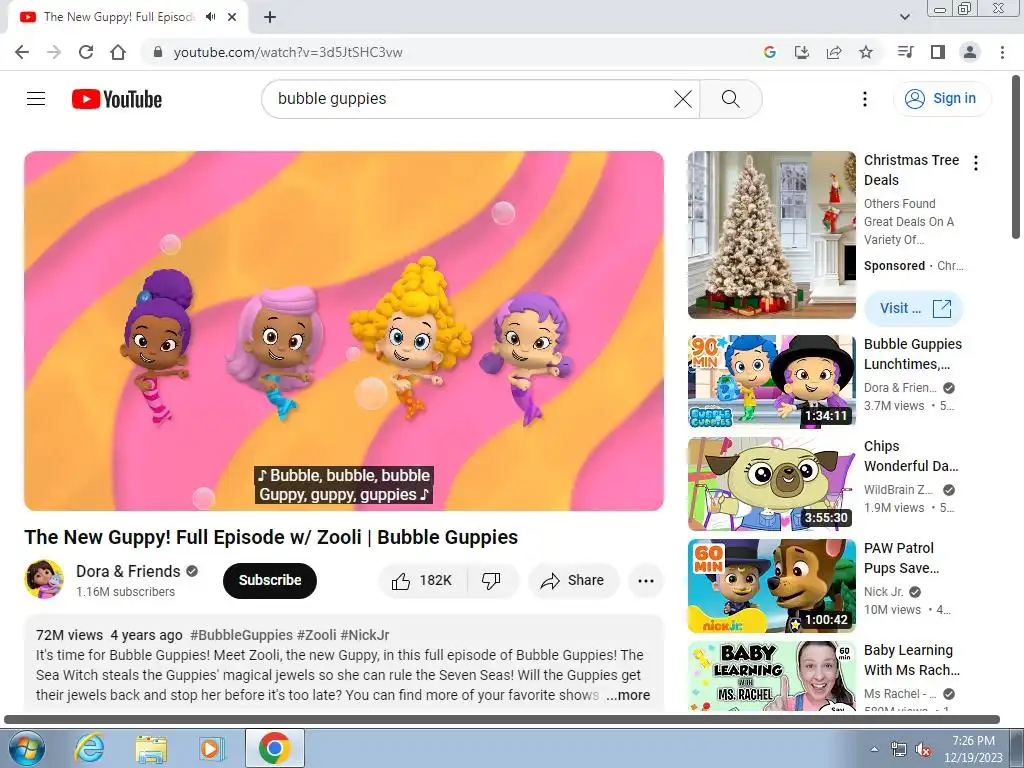Go to YouTube home via logo
The height and width of the screenshot is (768, 1024).
(x=117, y=99)
